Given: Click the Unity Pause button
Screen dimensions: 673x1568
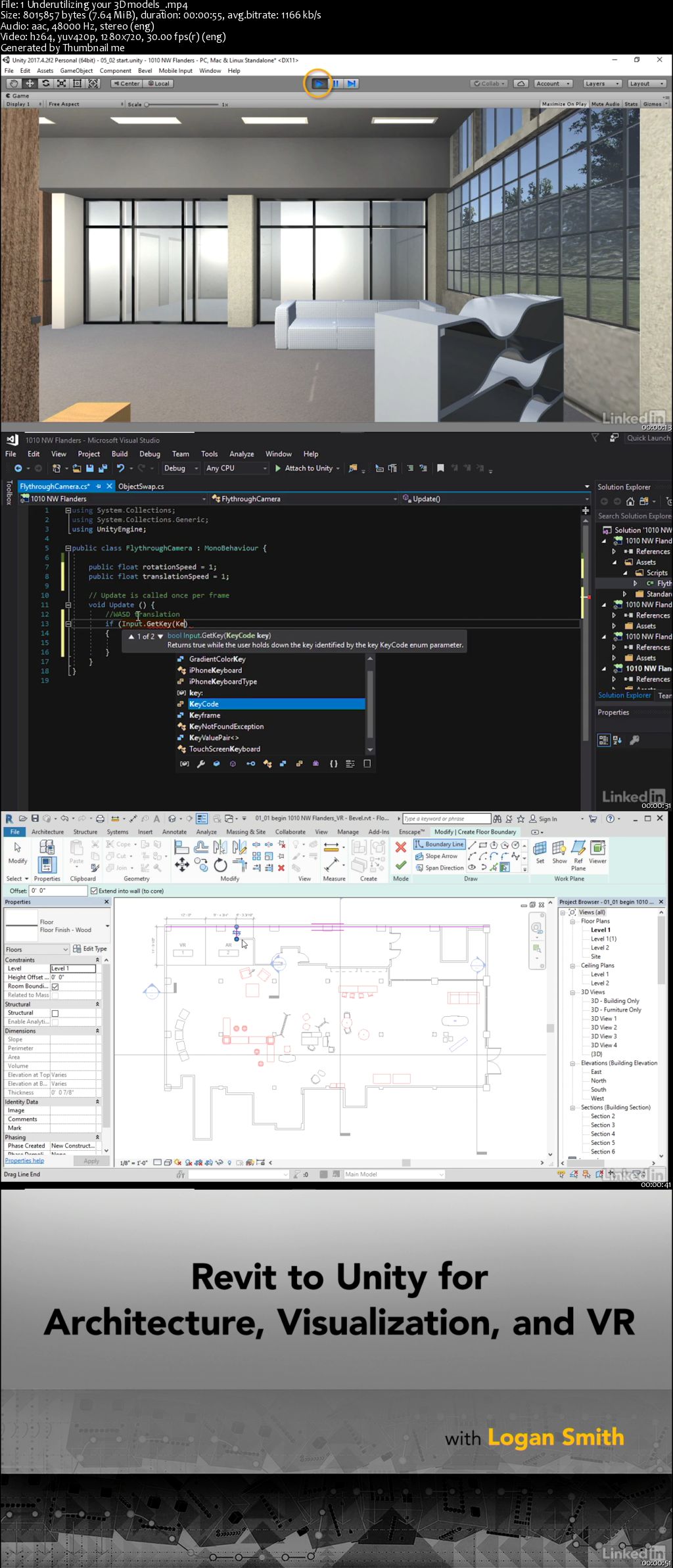Looking at the screenshot, I should [336, 83].
